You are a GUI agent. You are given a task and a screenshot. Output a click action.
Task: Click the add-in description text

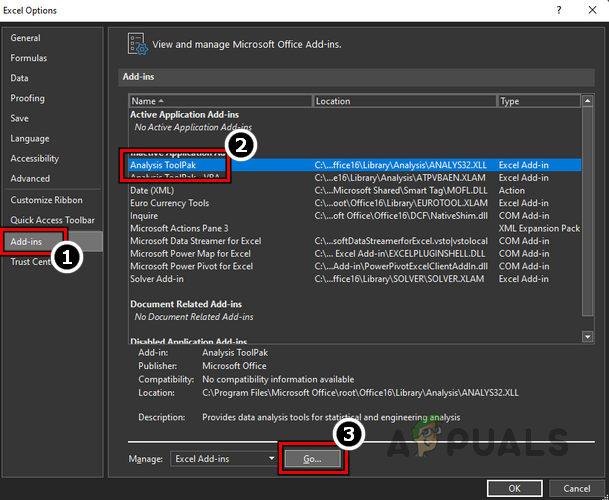[x=331, y=418]
